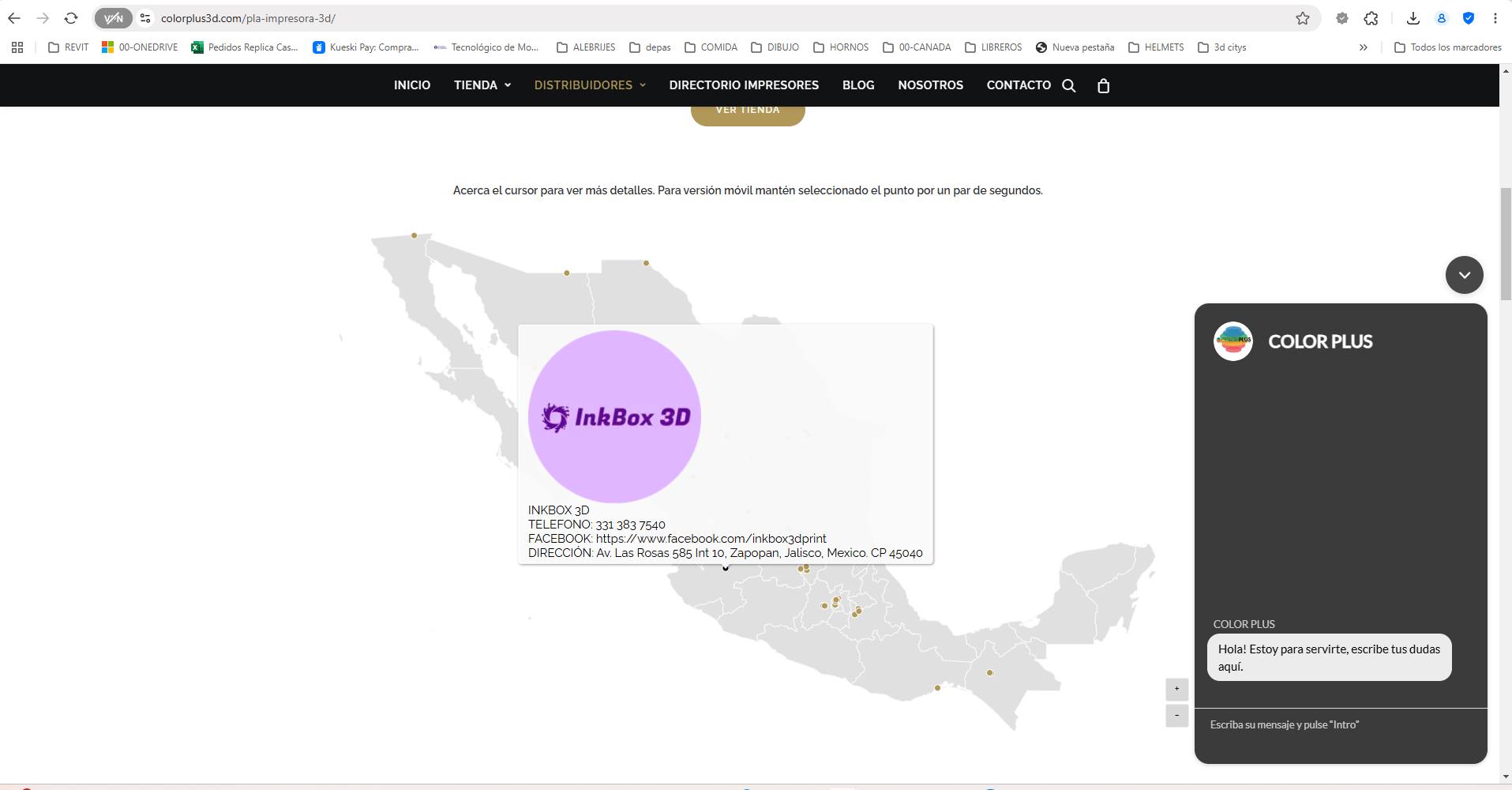Click the VER TIENDA button
Viewport: 1512px width, 790px height.
748,115
